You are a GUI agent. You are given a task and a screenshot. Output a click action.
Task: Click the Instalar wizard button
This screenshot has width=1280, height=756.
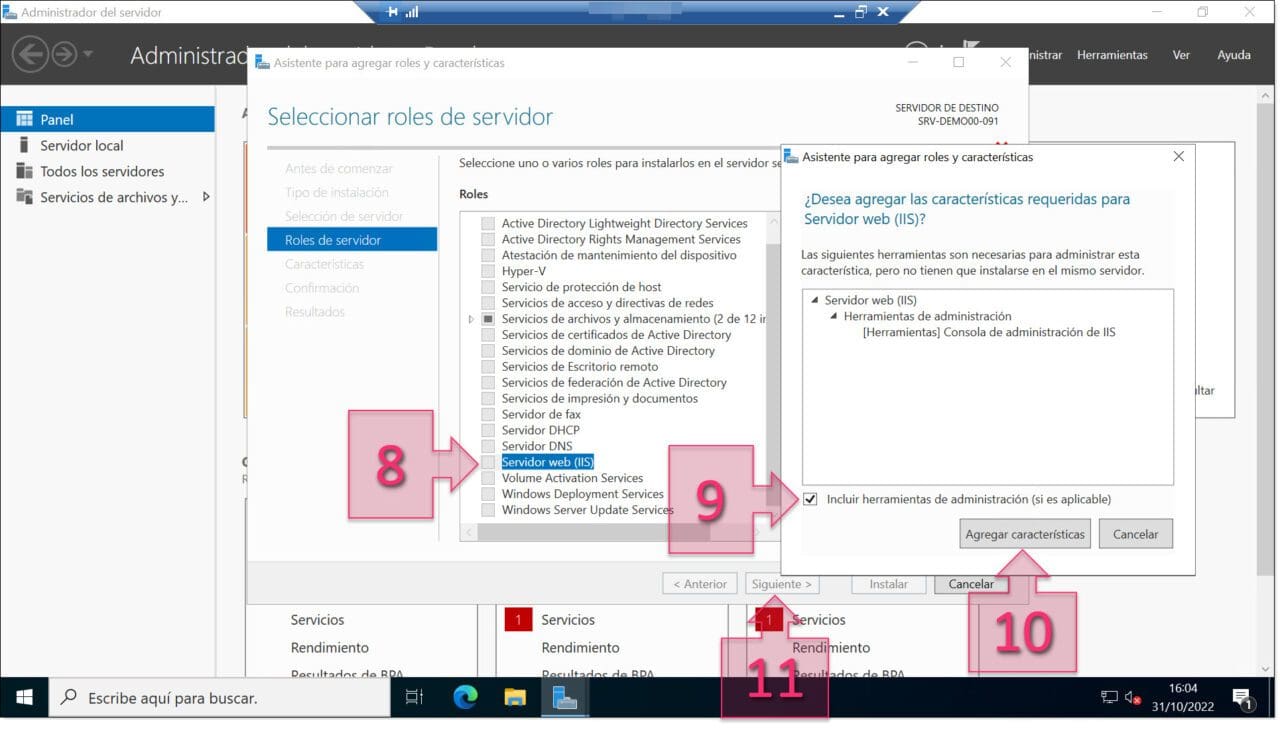pyautogui.click(x=889, y=584)
